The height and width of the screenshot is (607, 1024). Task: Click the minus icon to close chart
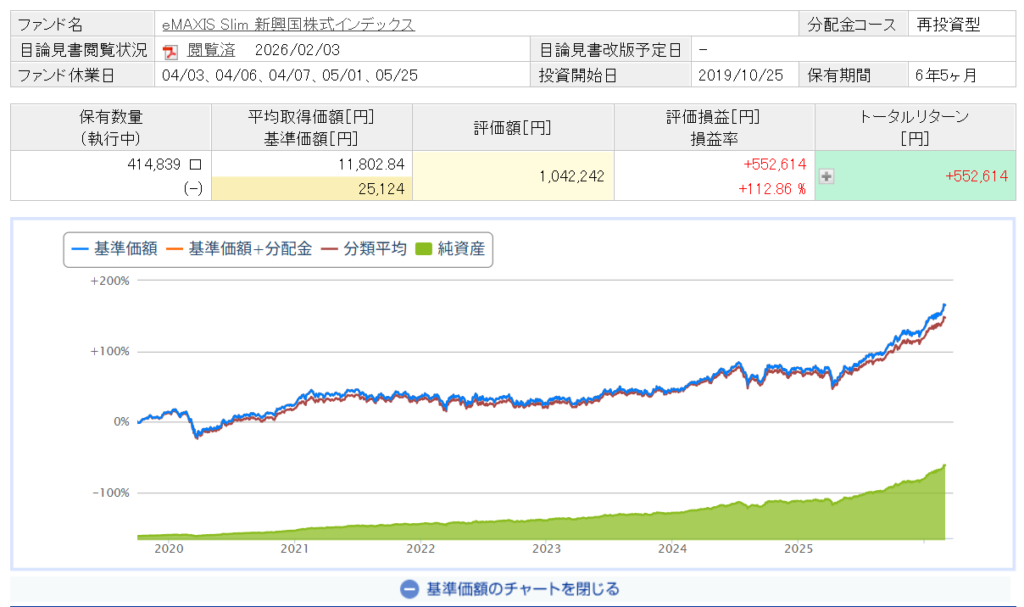[408, 589]
